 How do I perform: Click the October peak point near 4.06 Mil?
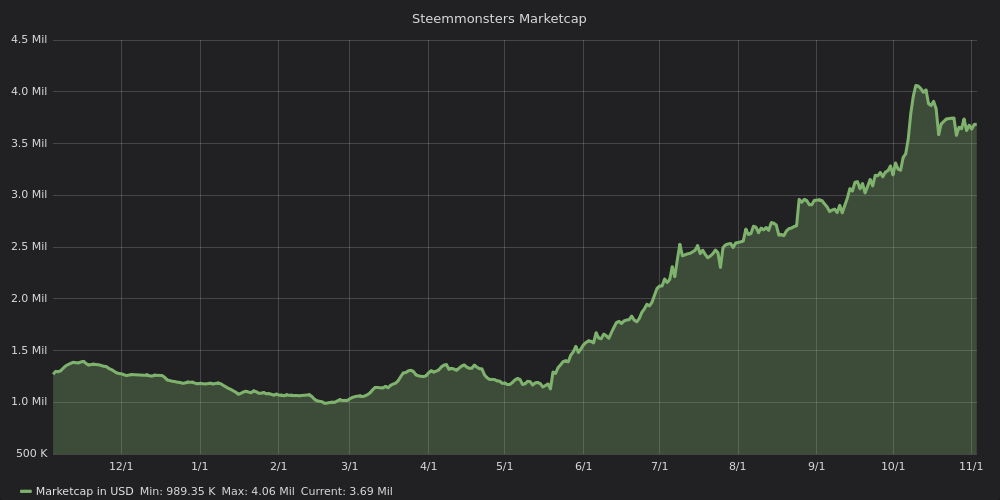click(916, 85)
